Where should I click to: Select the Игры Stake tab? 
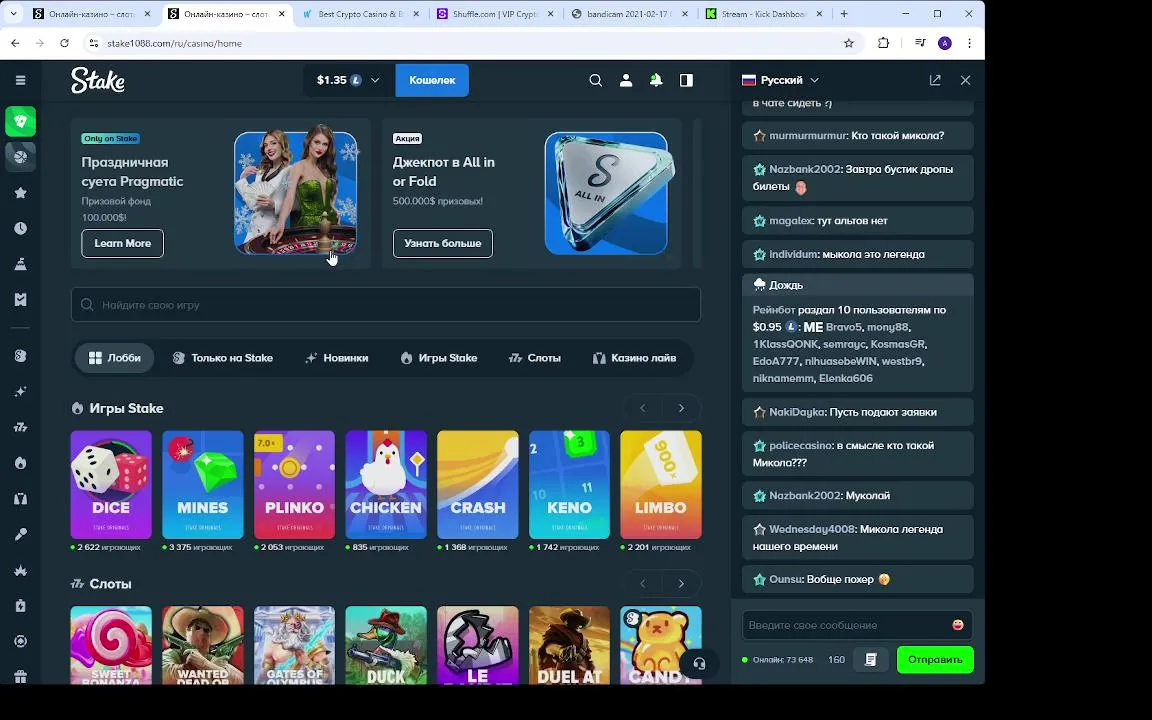(x=439, y=358)
